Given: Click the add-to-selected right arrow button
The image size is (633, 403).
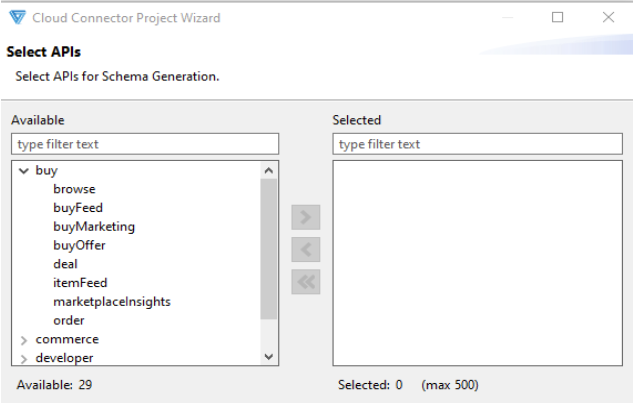Looking at the screenshot, I should point(306,217).
